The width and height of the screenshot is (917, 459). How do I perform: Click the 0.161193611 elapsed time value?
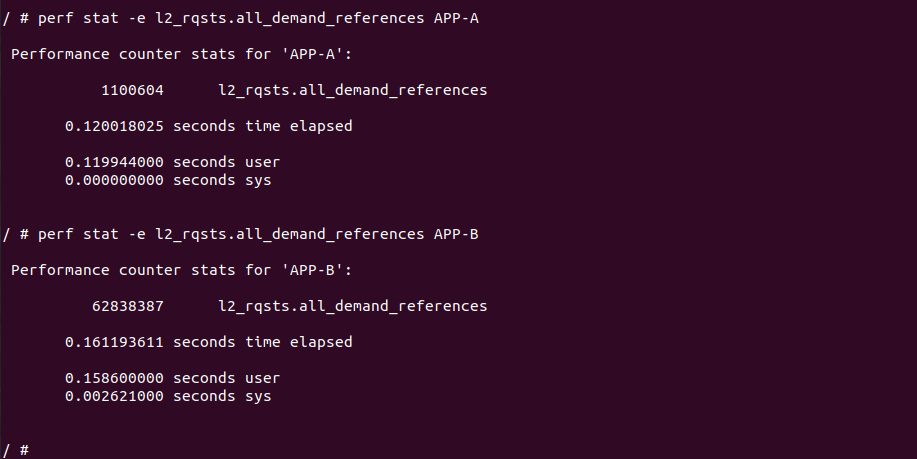tap(115, 342)
